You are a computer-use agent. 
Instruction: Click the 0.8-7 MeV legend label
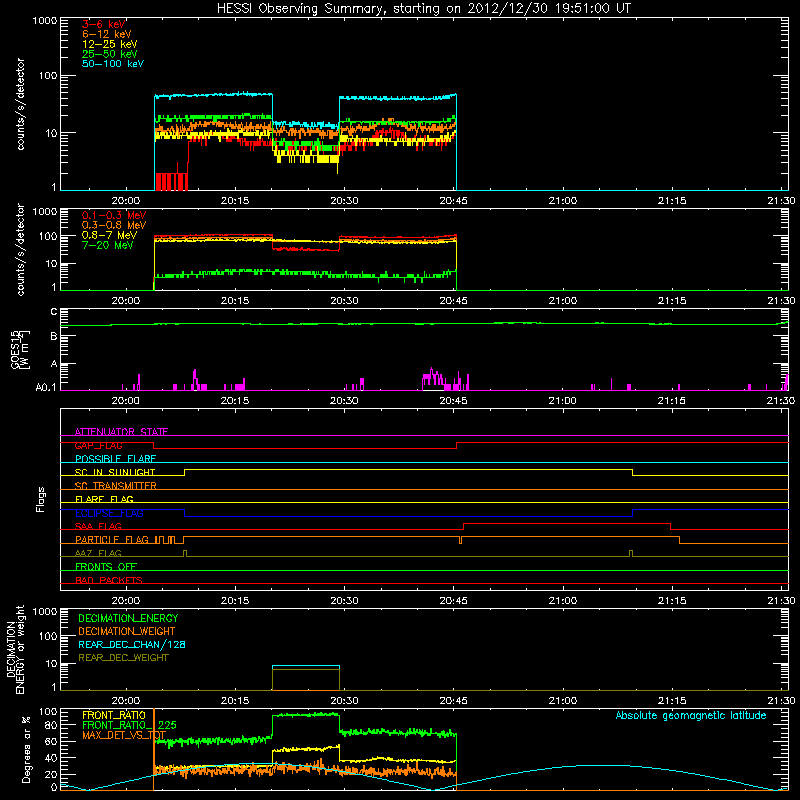[x=109, y=235]
